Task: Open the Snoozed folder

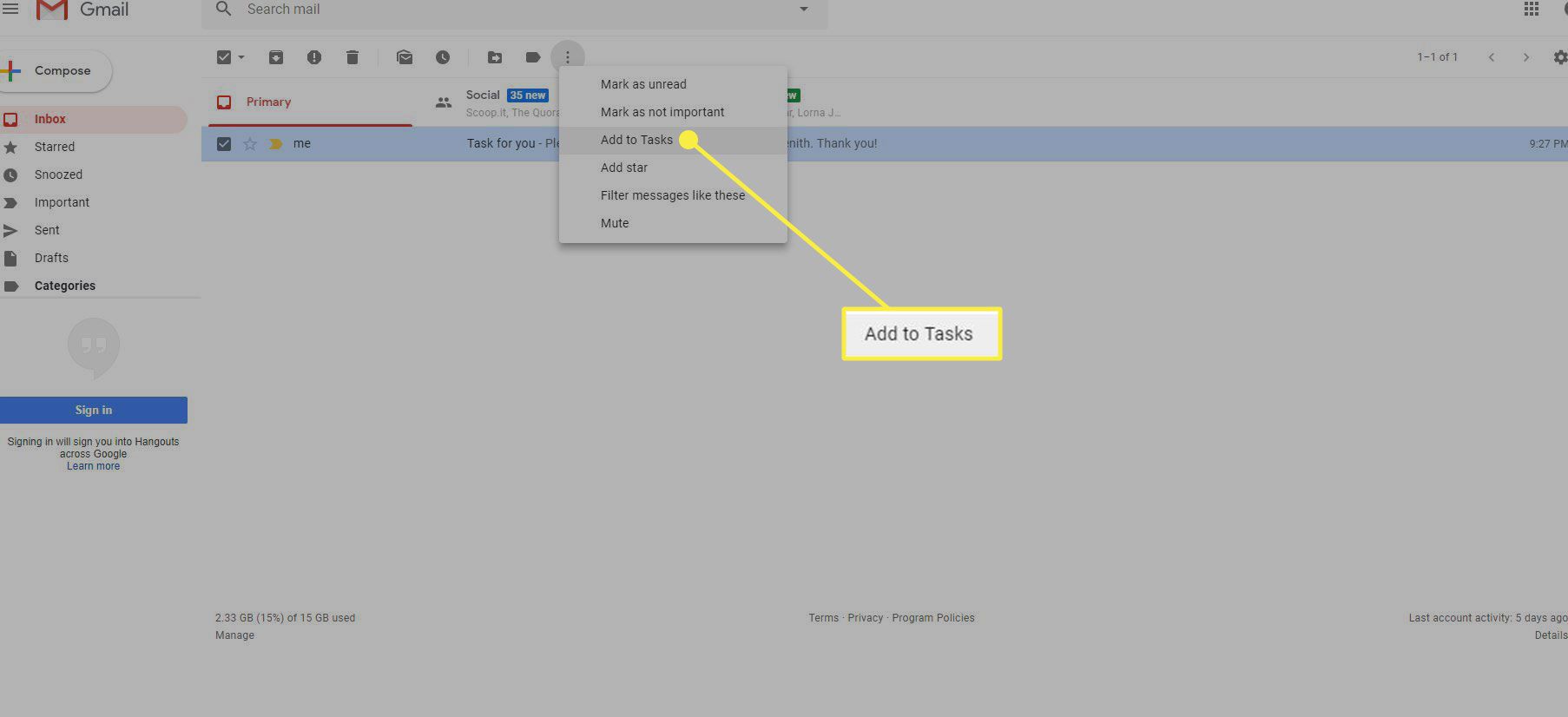Action: tap(58, 174)
